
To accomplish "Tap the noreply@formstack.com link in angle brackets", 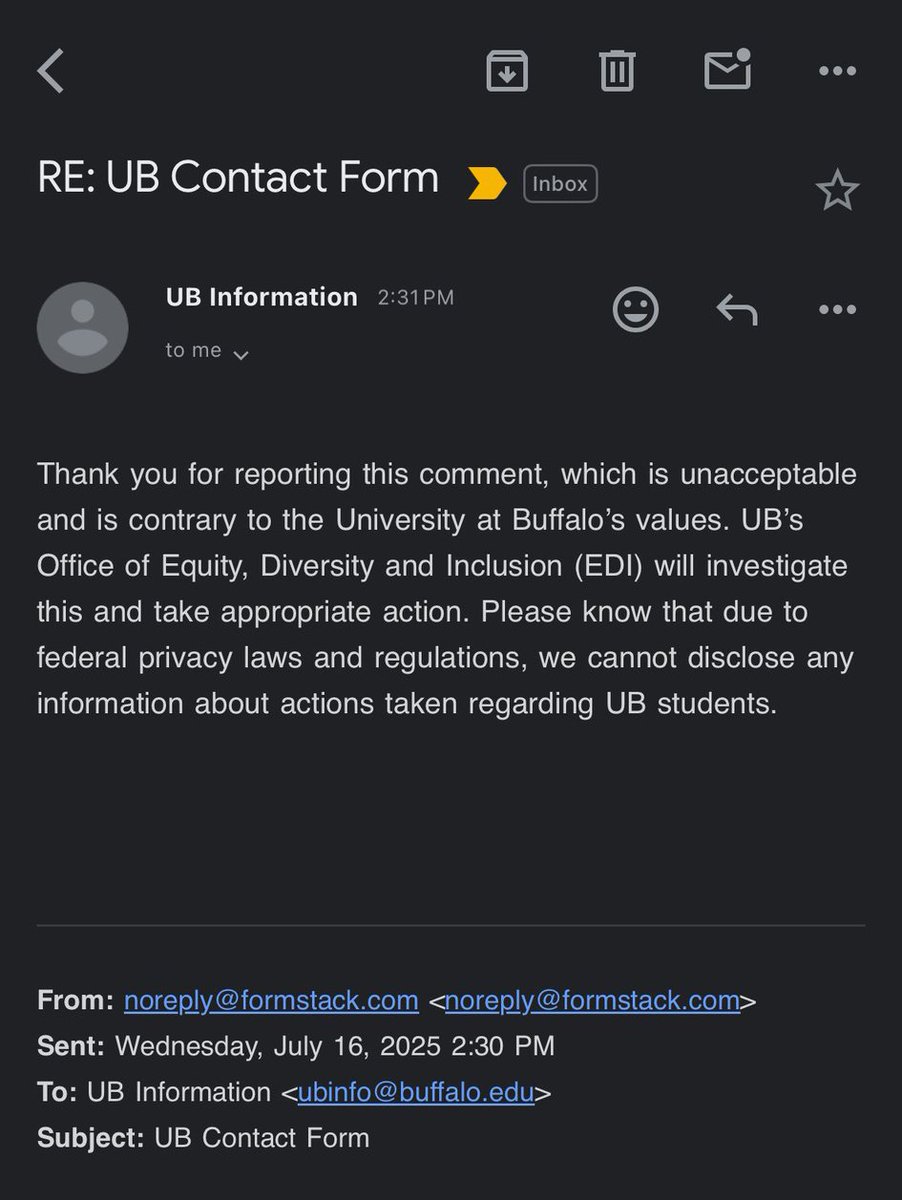I will pyautogui.click(x=592, y=1000).
